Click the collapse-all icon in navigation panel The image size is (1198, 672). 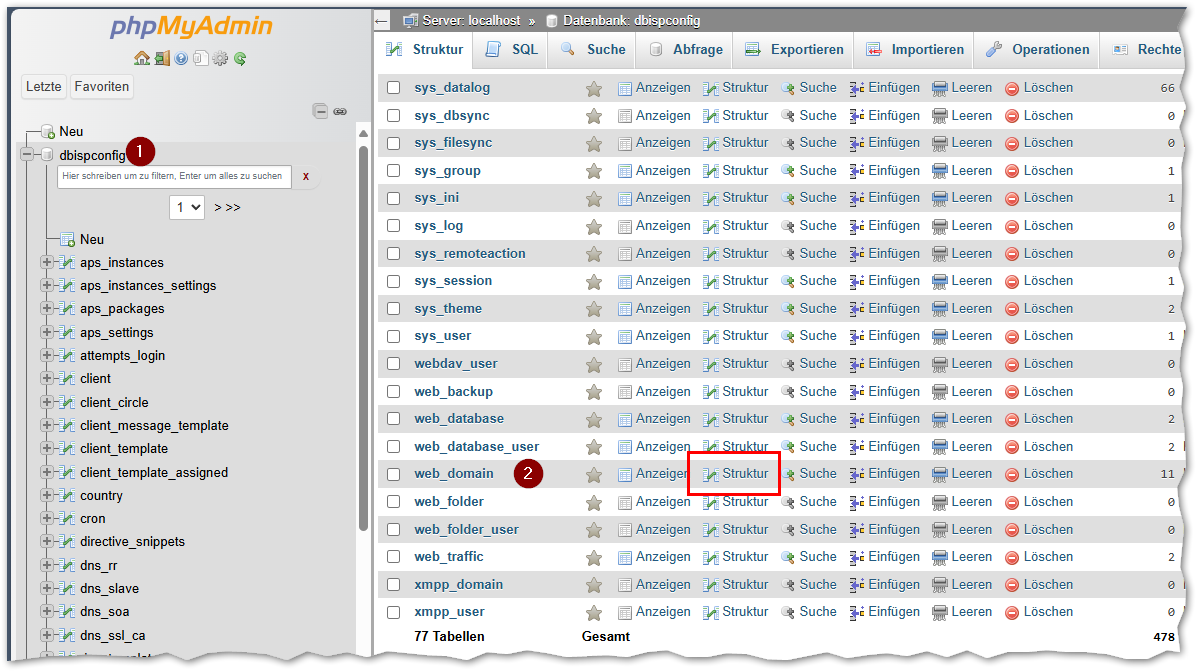click(x=320, y=111)
